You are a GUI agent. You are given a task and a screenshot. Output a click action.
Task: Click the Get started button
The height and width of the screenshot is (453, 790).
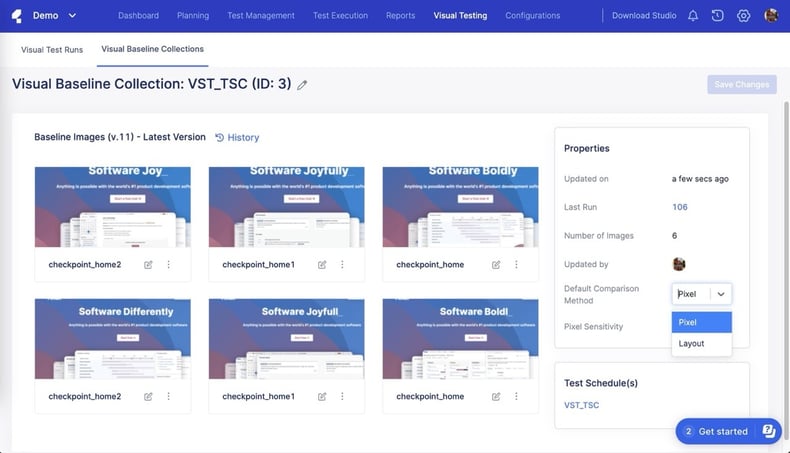pos(729,431)
